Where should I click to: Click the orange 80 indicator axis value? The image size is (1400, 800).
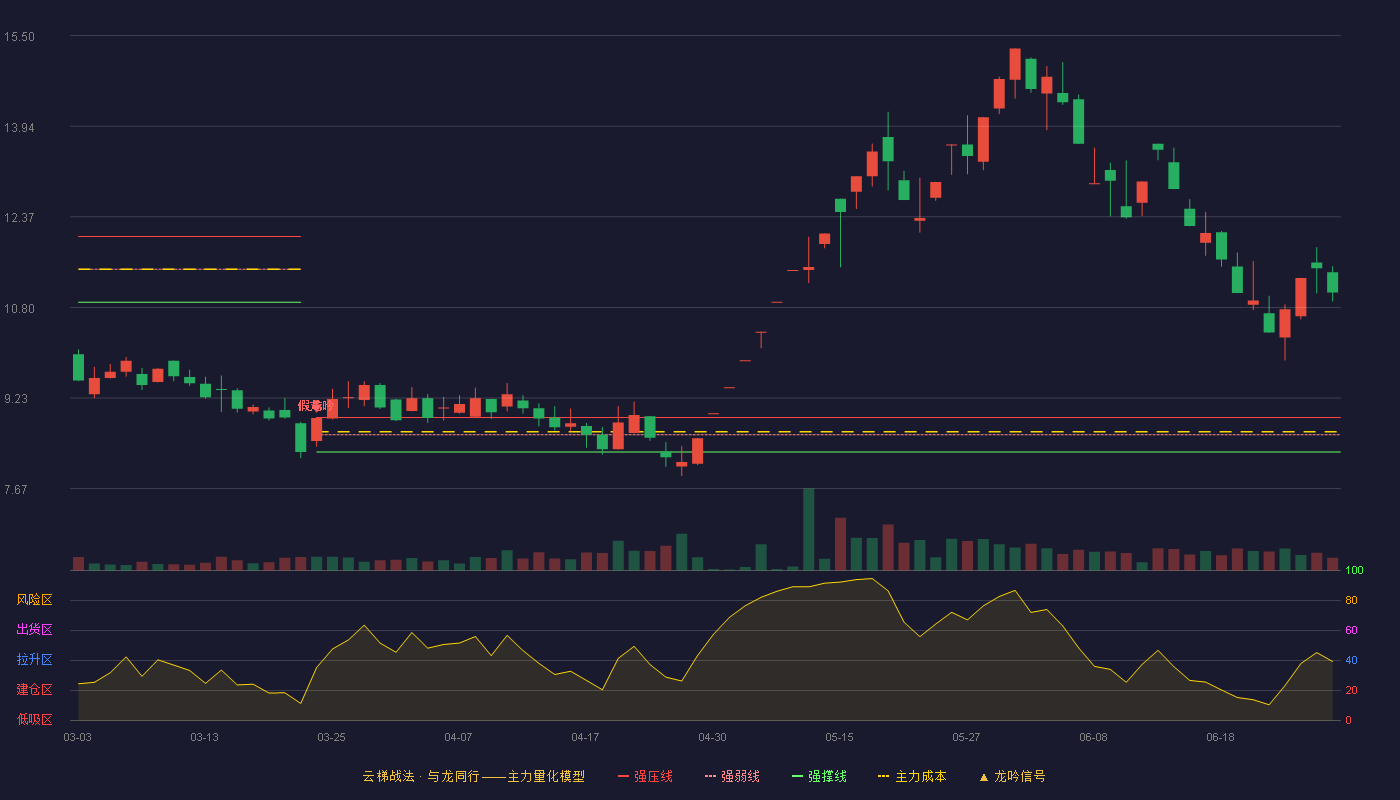point(1351,601)
